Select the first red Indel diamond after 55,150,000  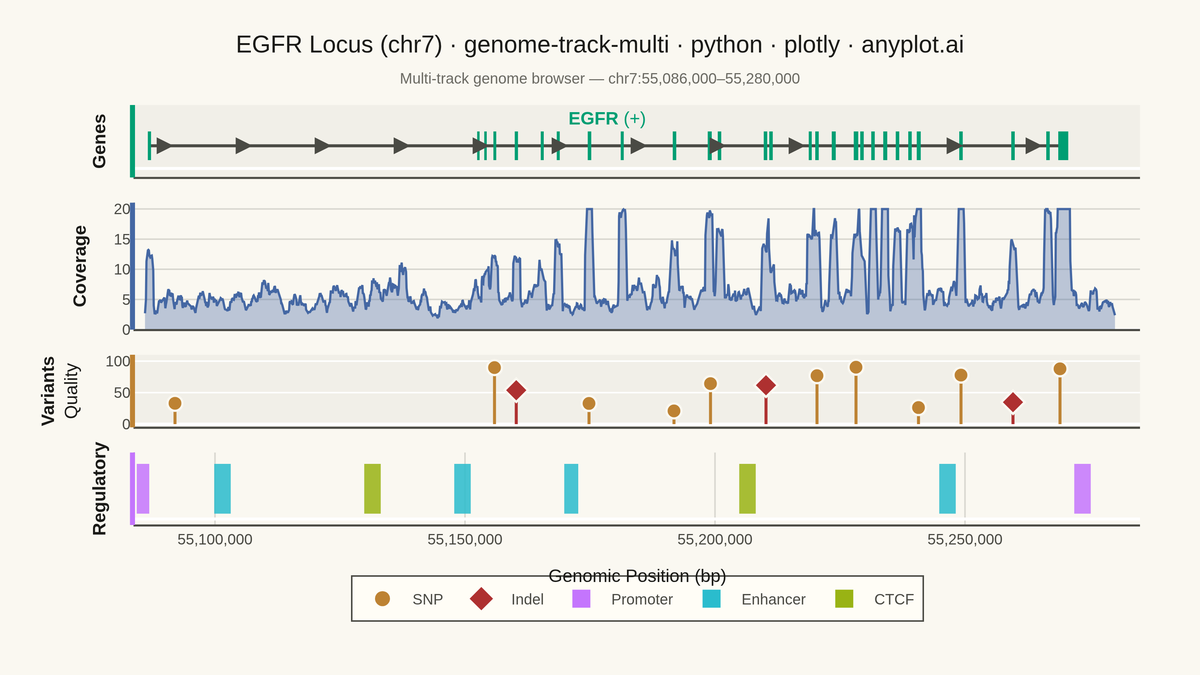coord(516,390)
